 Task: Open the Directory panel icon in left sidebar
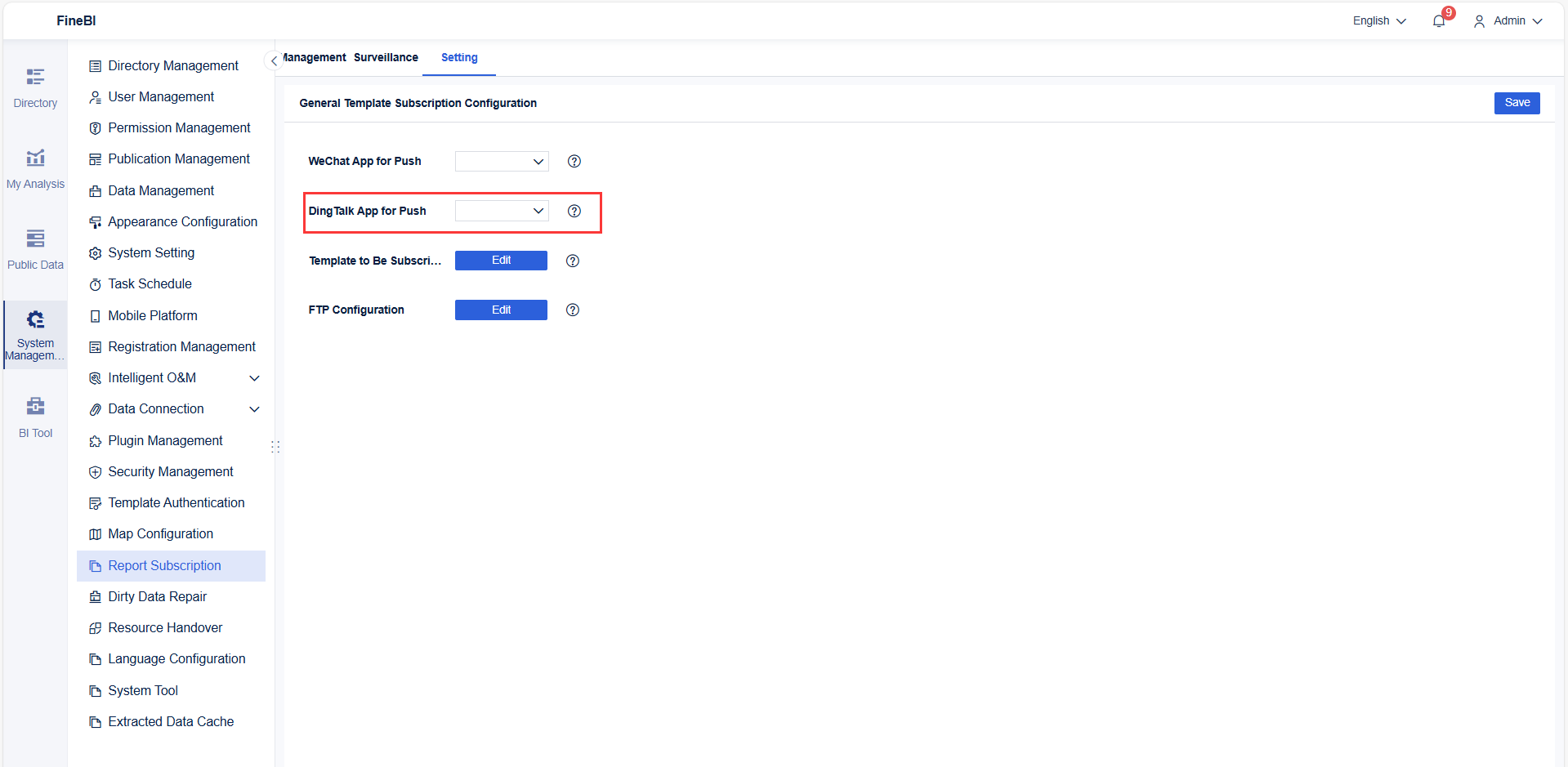(x=34, y=86)
